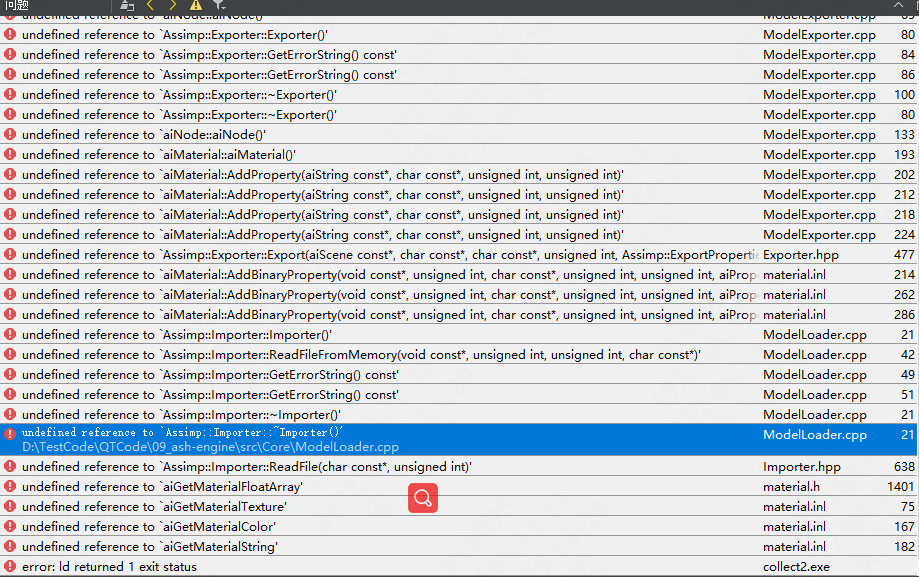Screen dimensions: 919x577
Task: Click material.inl on the line 286 row
Action: click(794, 315)
